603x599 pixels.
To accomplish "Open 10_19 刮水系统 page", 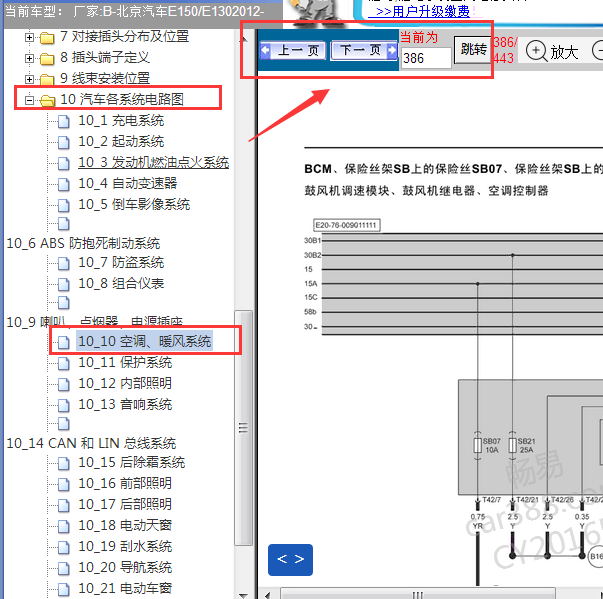I will 125,546.
